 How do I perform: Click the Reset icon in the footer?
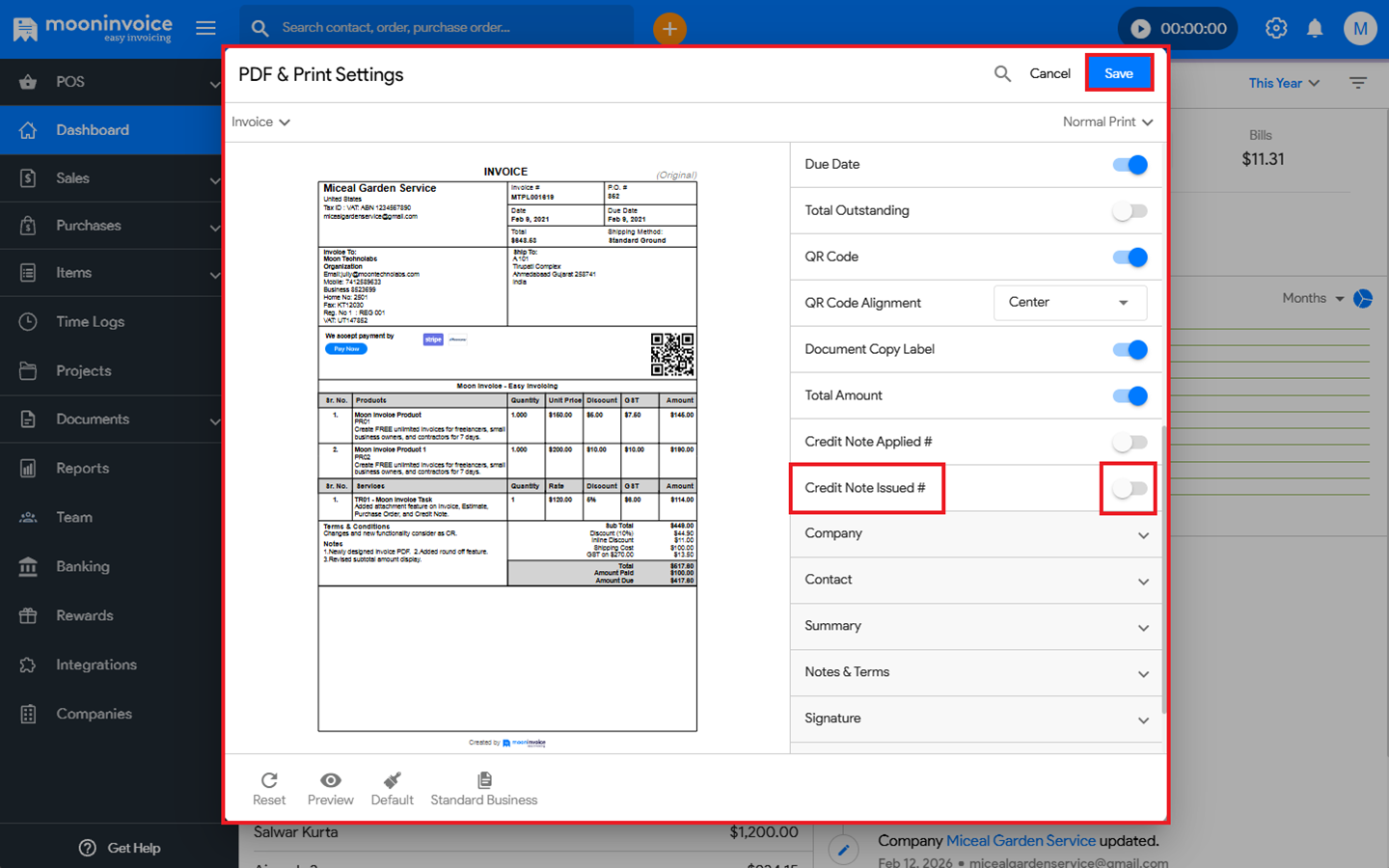pyautogui.click(x=269, y=780)
